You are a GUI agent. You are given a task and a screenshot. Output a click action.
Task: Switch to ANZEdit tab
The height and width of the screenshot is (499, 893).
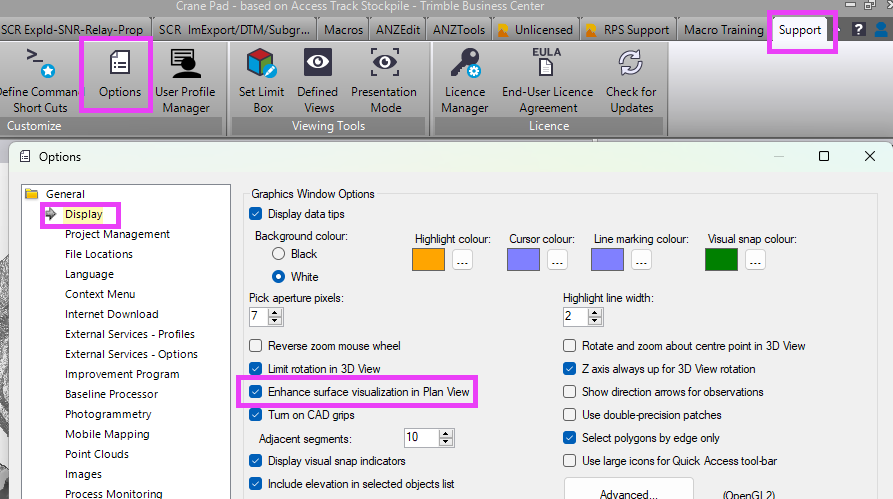tap(398, 30)
